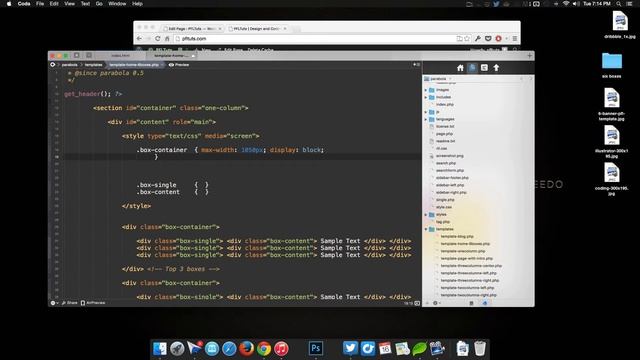640x360 pixels.
Task: Go back in the Chrome window
Action: click(139, 39)
